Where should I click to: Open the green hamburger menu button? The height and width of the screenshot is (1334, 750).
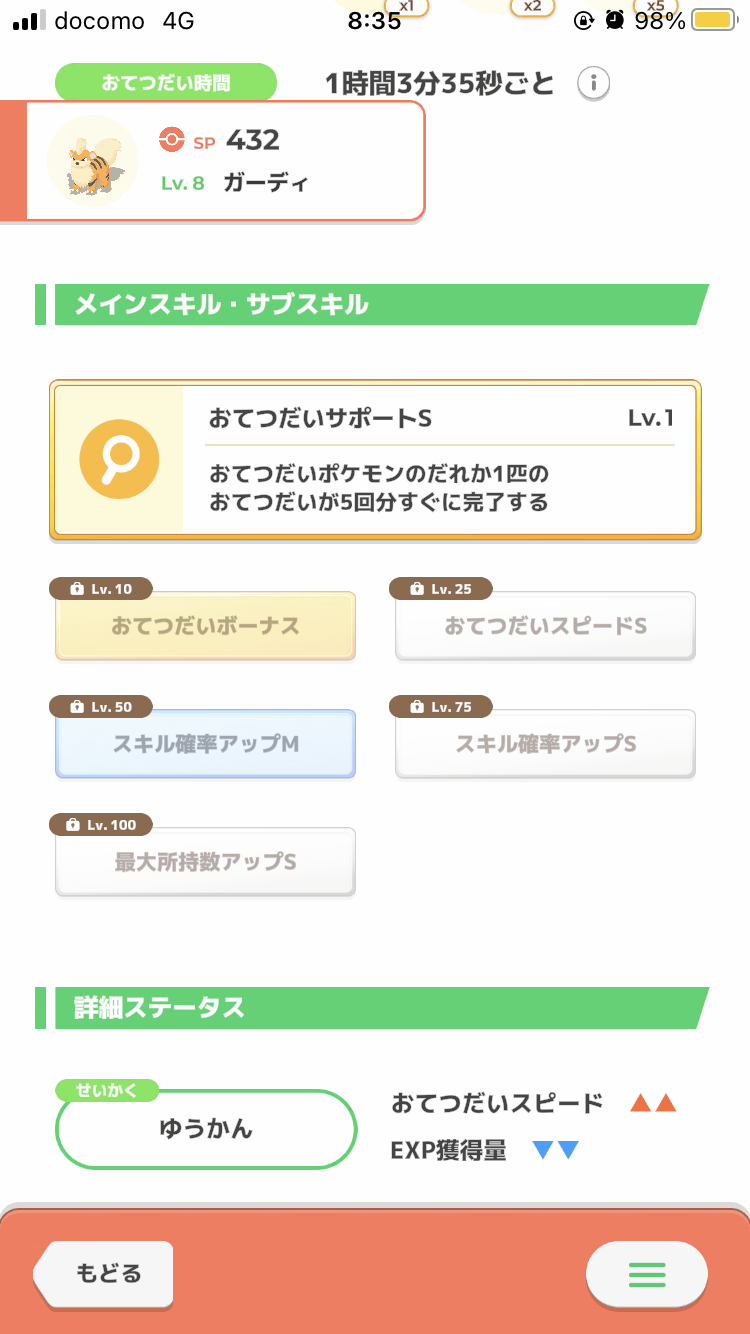(x=646, y=1275)
